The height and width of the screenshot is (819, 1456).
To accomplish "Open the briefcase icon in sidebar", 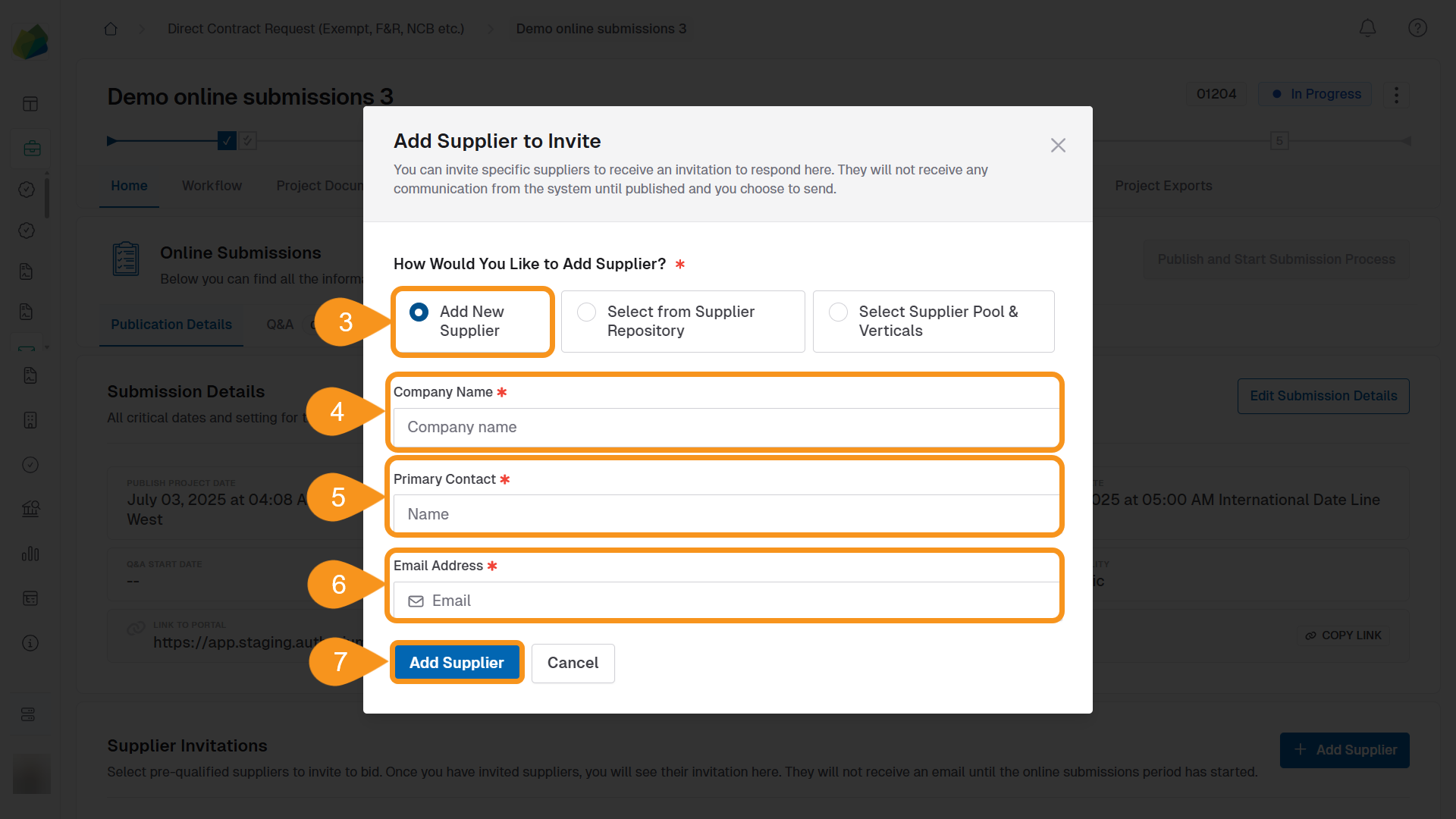I will pyautogui.click(x=32, y=148).
